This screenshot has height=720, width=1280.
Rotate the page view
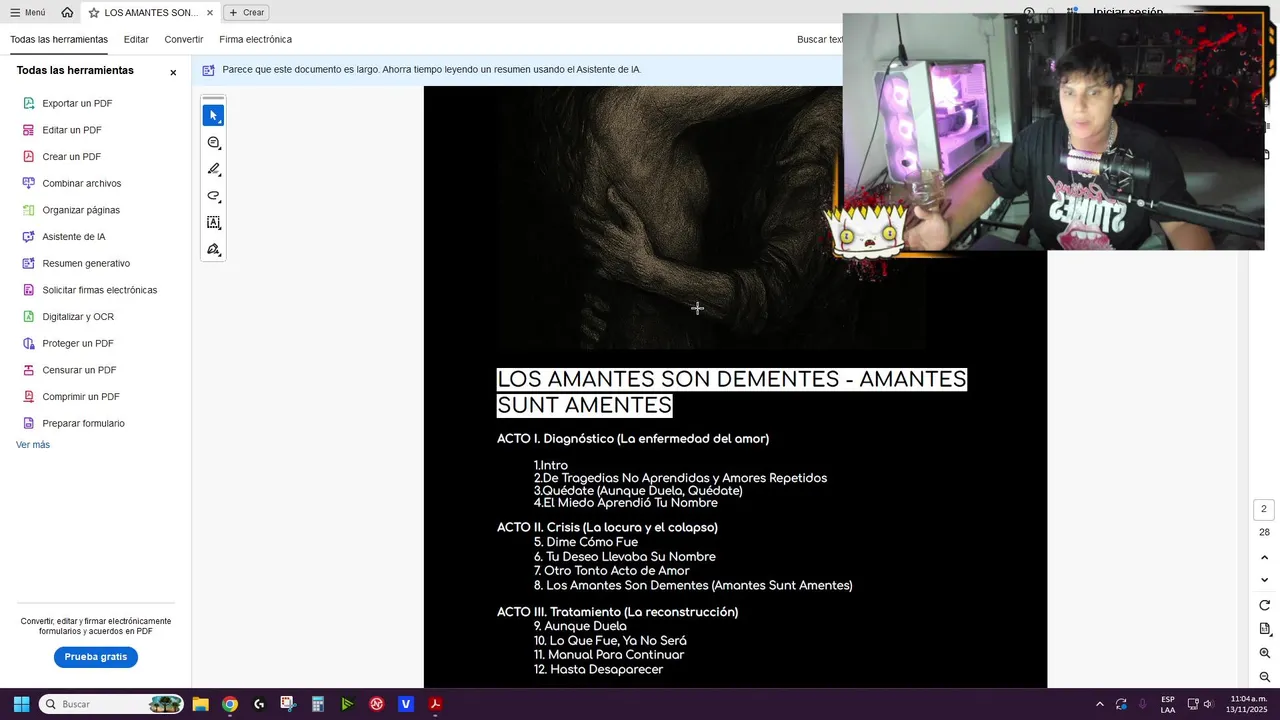[1264, 606]
